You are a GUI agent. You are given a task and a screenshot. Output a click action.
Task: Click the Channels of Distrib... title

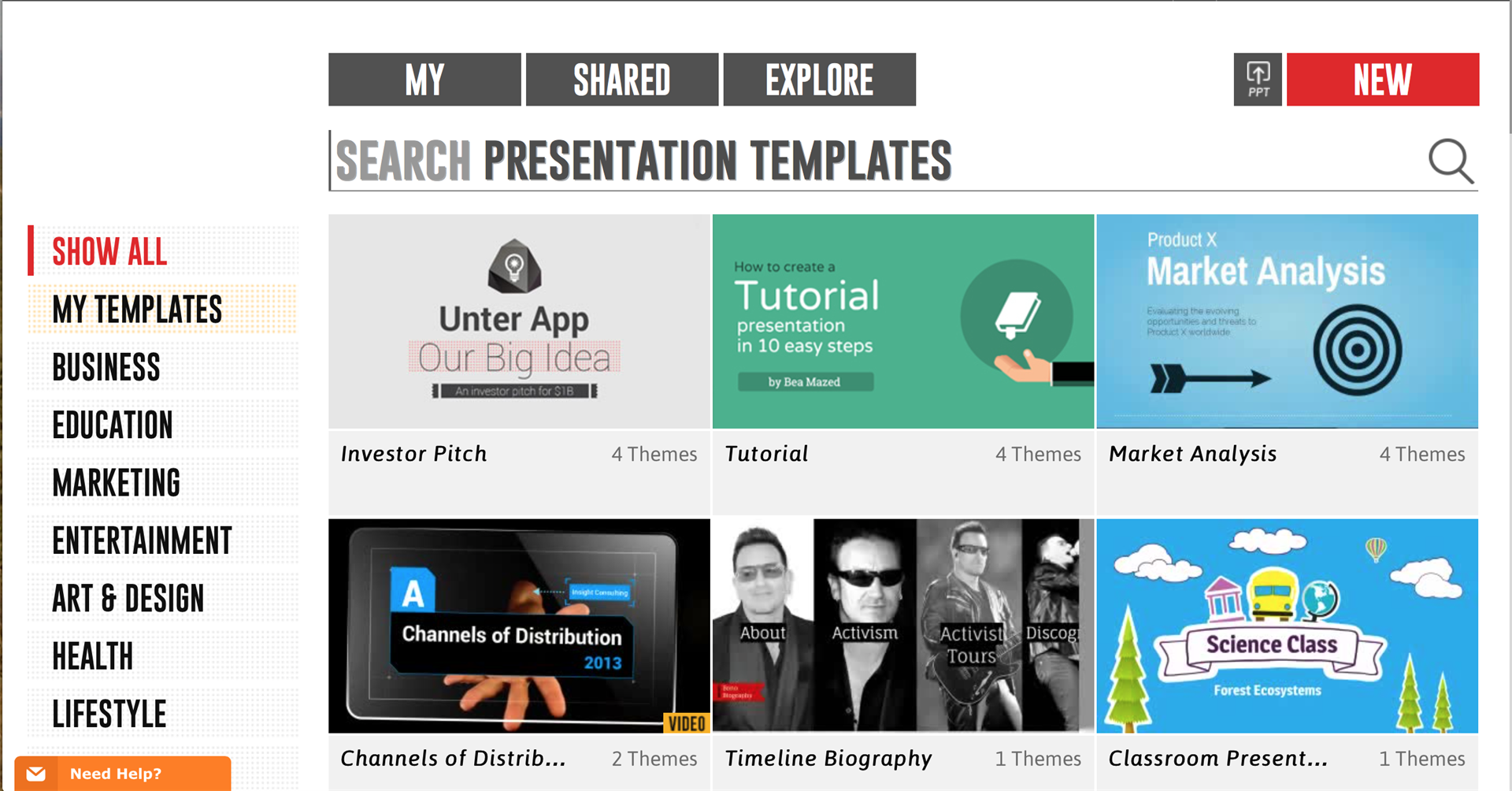453,758
